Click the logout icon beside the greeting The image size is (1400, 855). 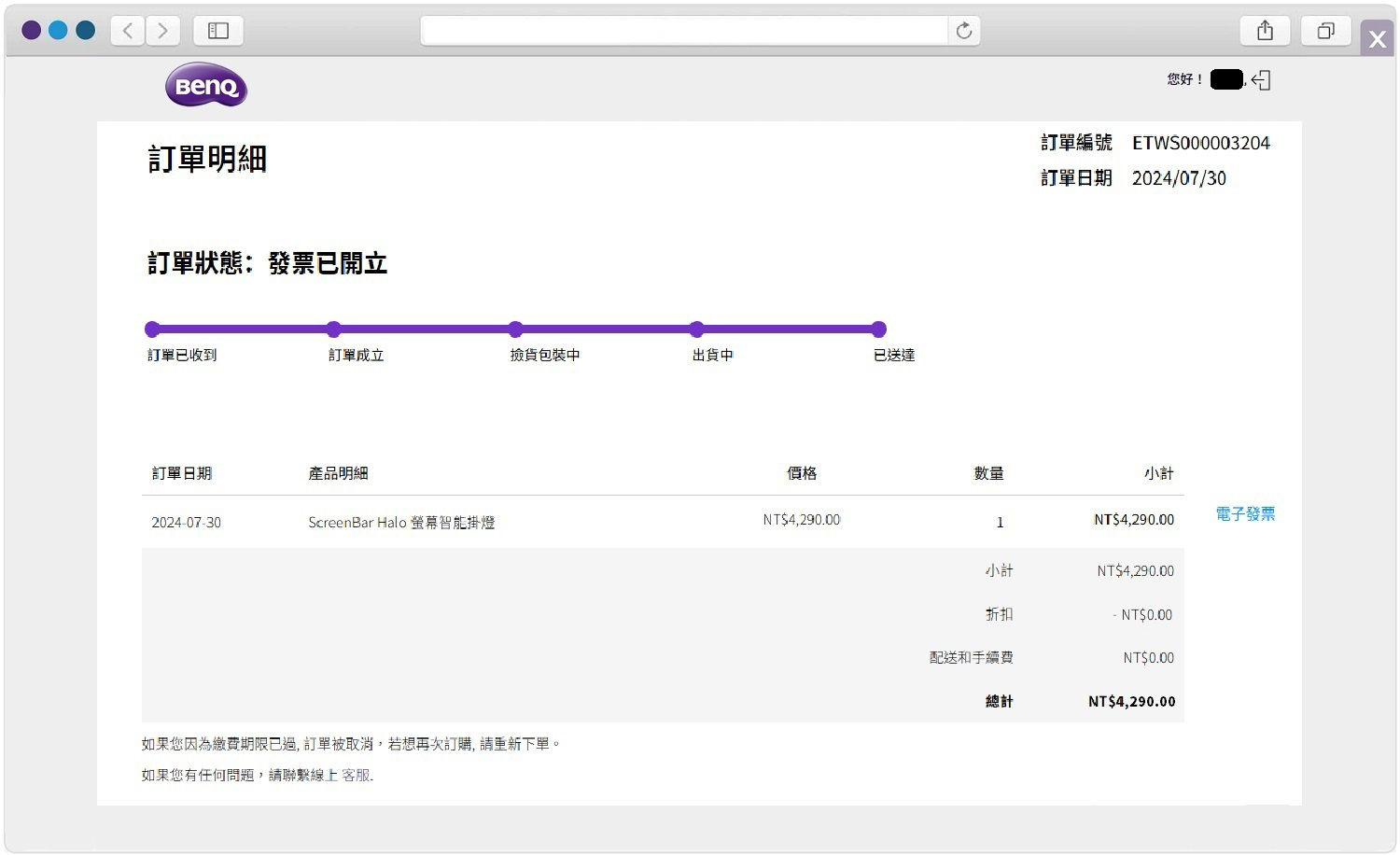pos(1261,80)
